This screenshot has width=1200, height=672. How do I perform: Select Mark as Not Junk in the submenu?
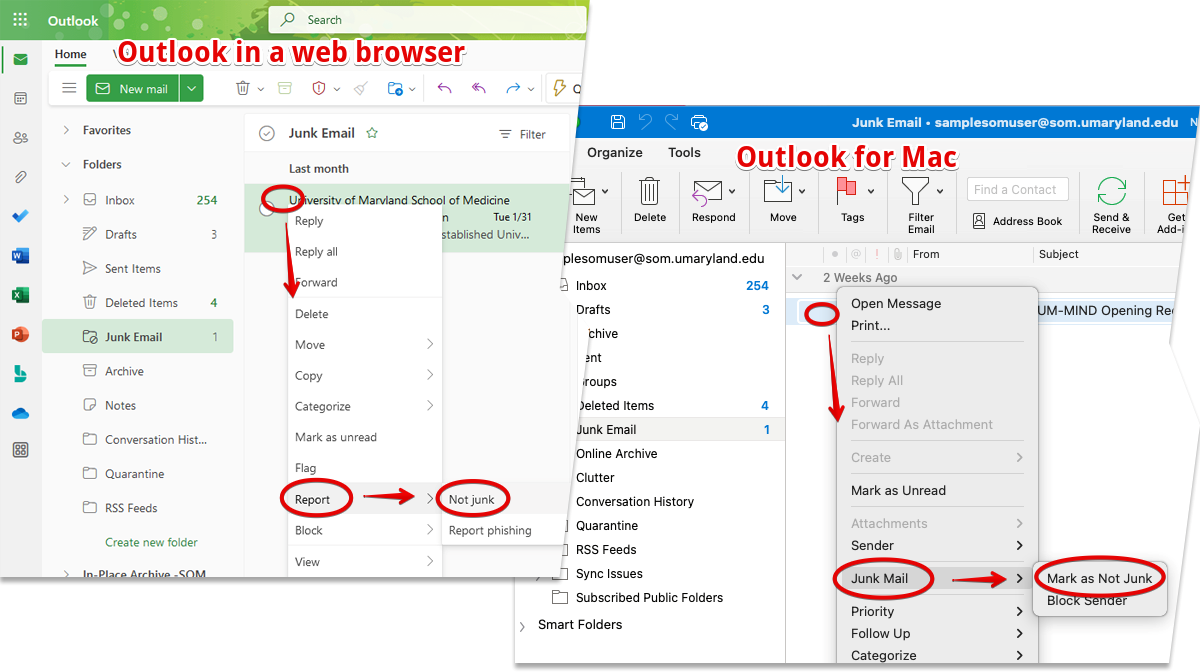tap(1099, 578)
